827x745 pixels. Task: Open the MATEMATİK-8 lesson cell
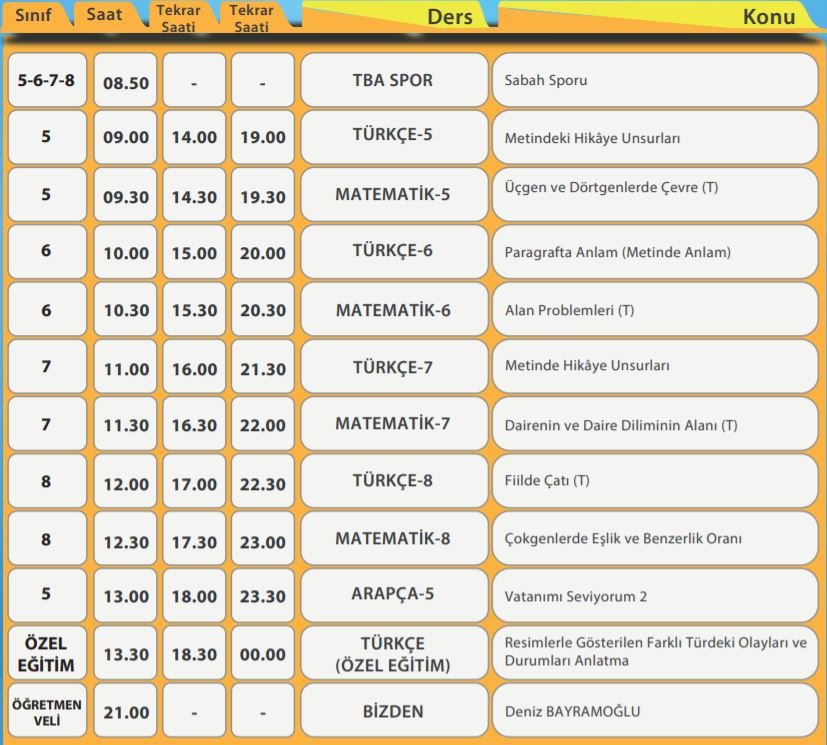pos(394,539)
